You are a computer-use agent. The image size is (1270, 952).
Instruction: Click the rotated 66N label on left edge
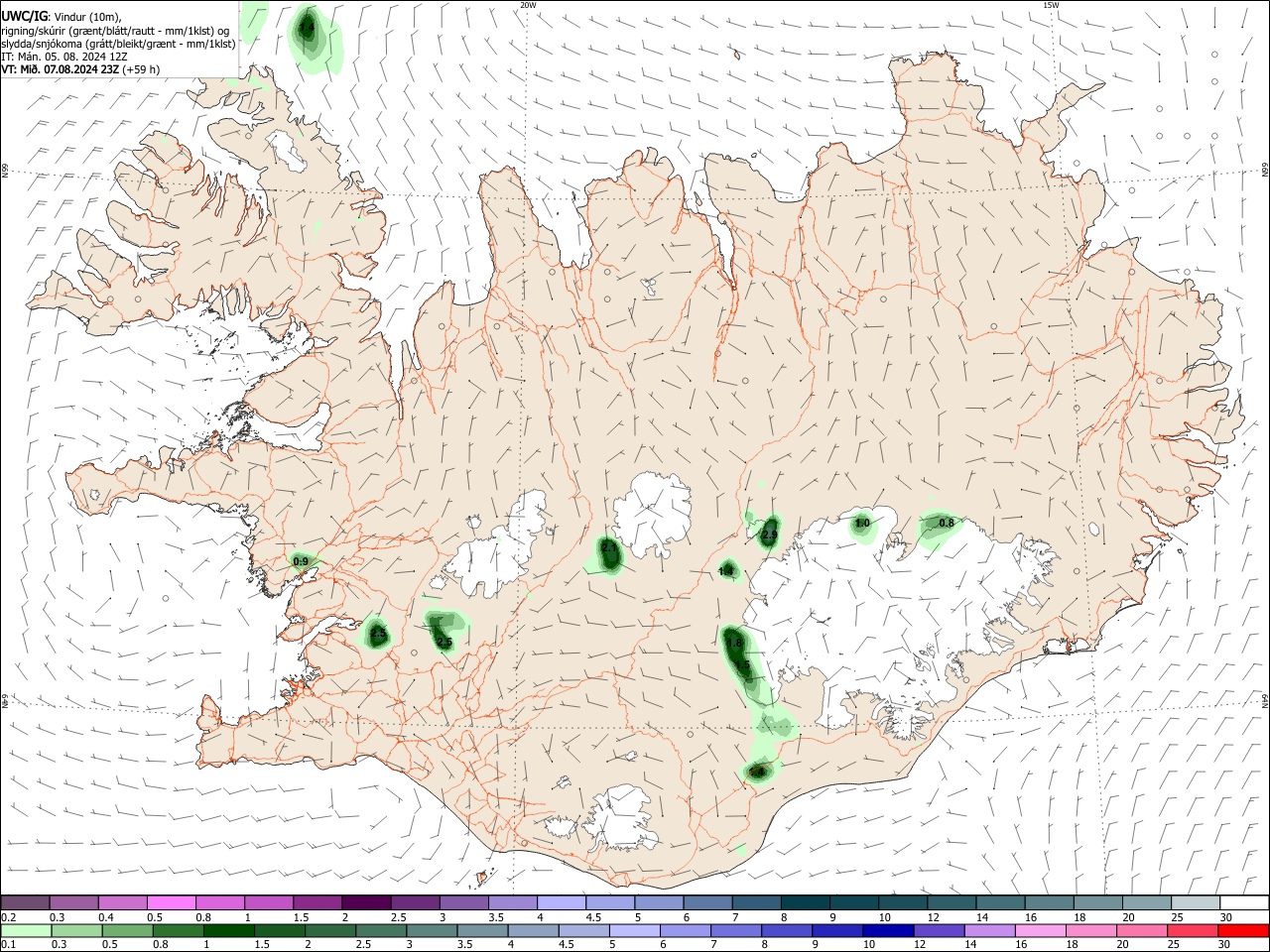point(5,171)
